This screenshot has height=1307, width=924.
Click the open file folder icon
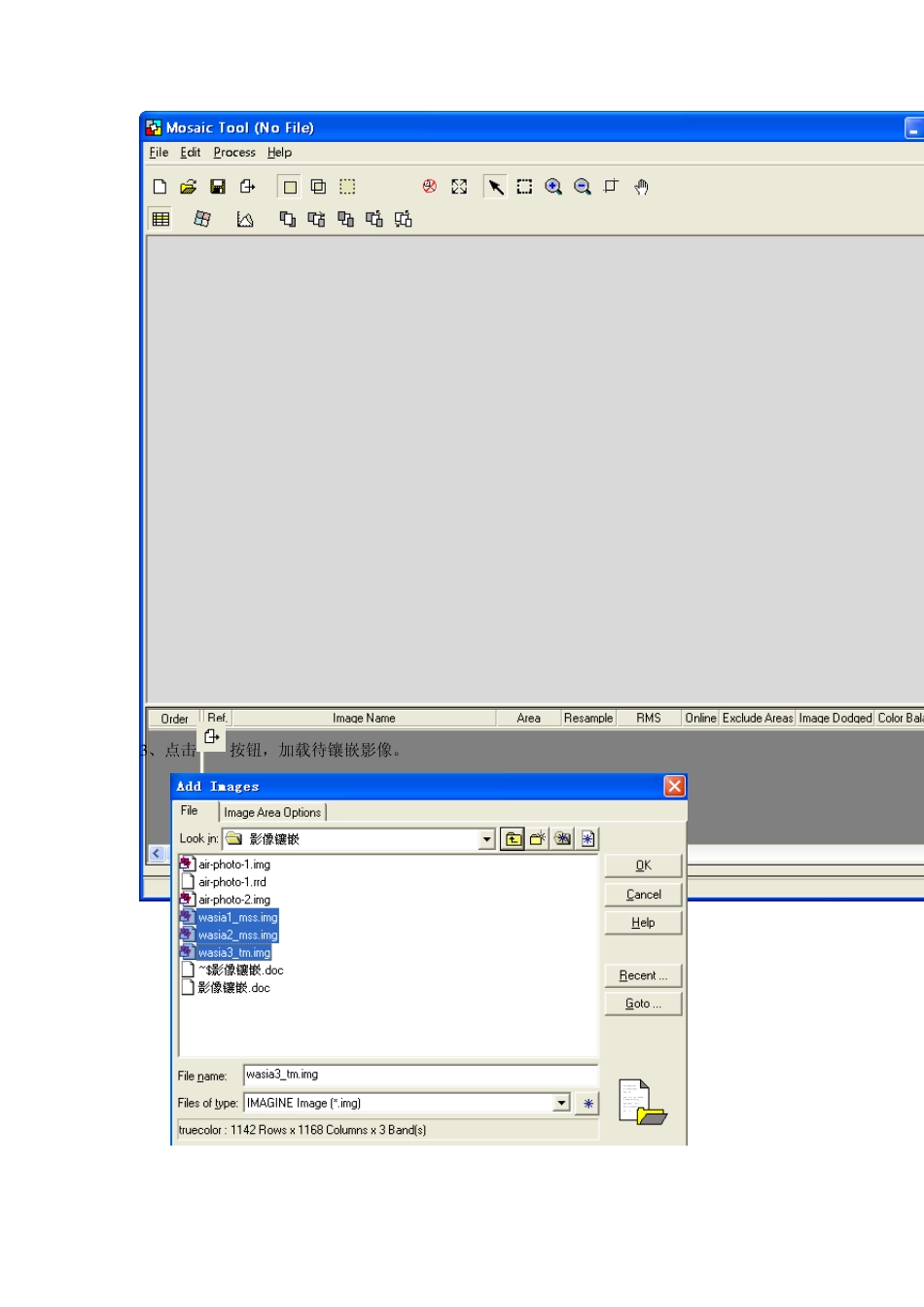tap(189, 187)
